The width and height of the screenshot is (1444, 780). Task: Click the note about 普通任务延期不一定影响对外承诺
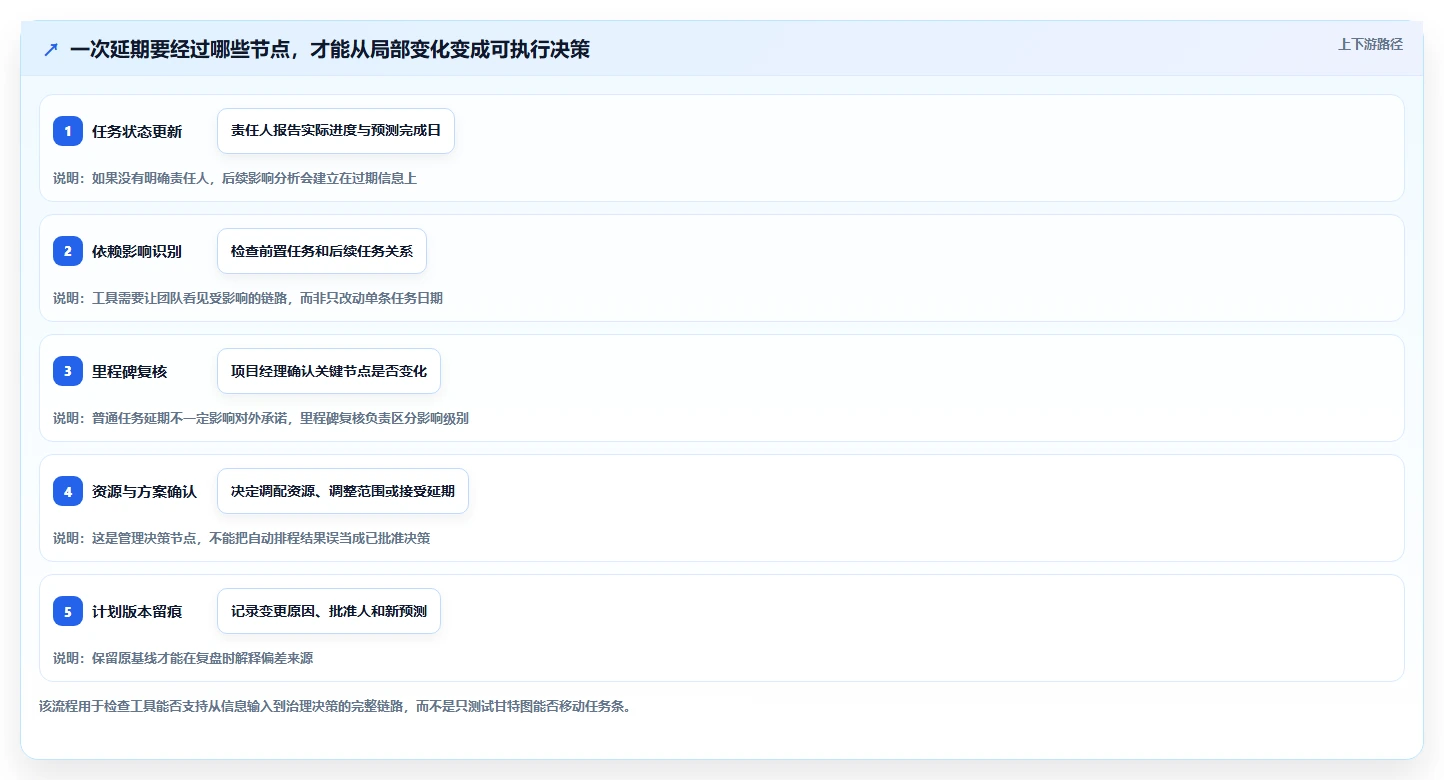[x=261, y=418]
